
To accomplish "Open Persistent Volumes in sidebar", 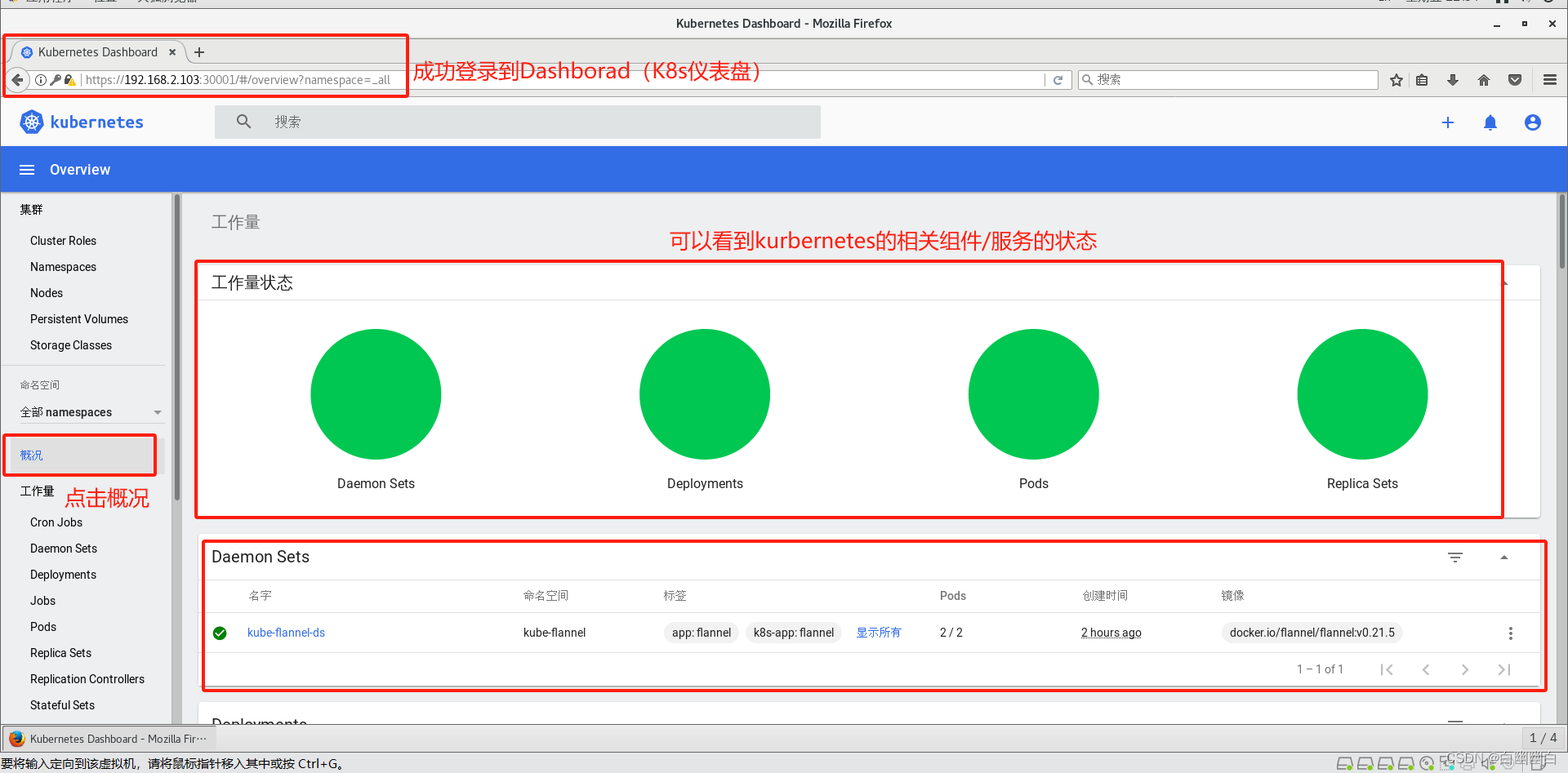I will (x=79, y=319).
